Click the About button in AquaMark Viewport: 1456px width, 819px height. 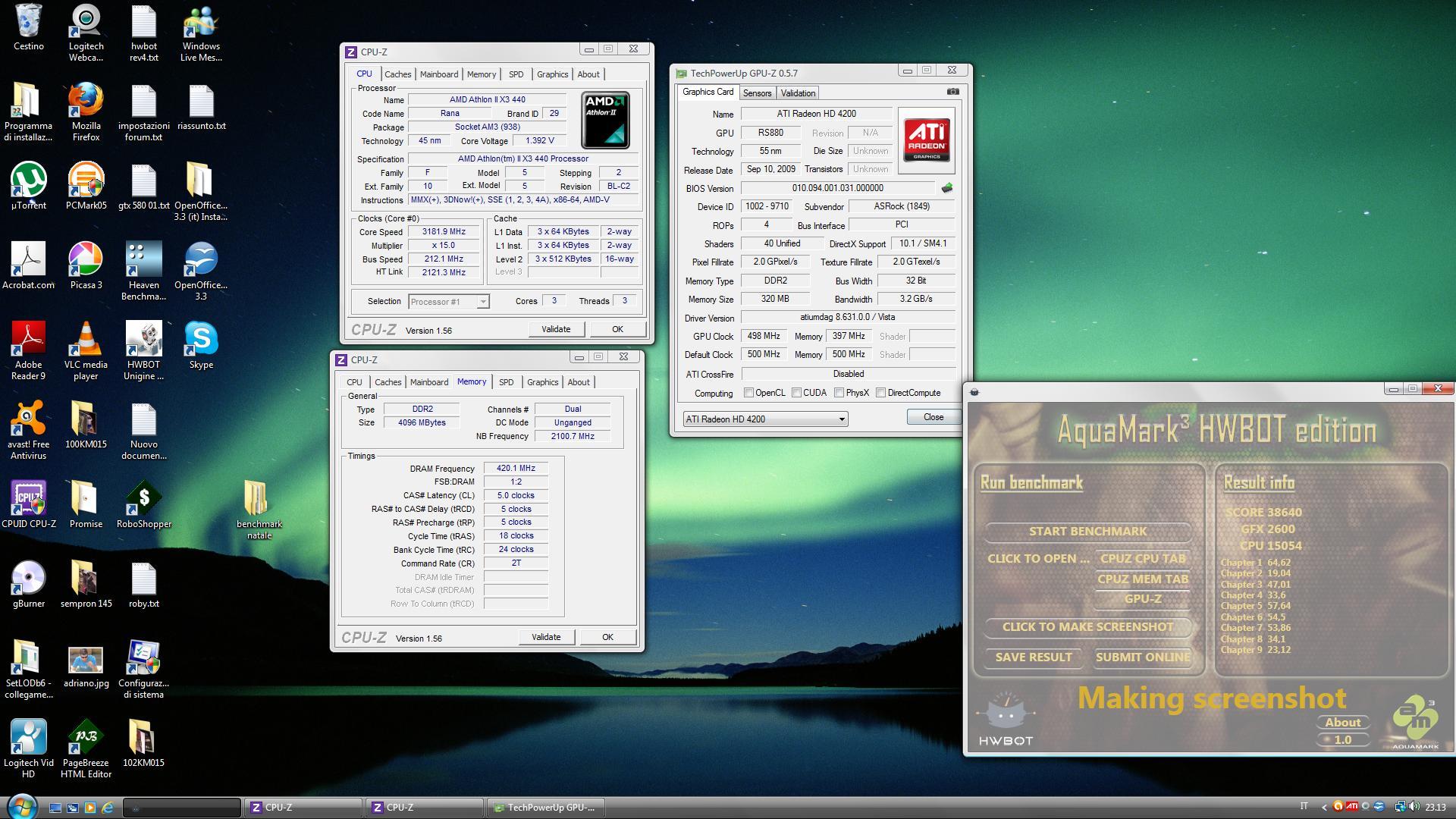click(x=1343, y=723)
